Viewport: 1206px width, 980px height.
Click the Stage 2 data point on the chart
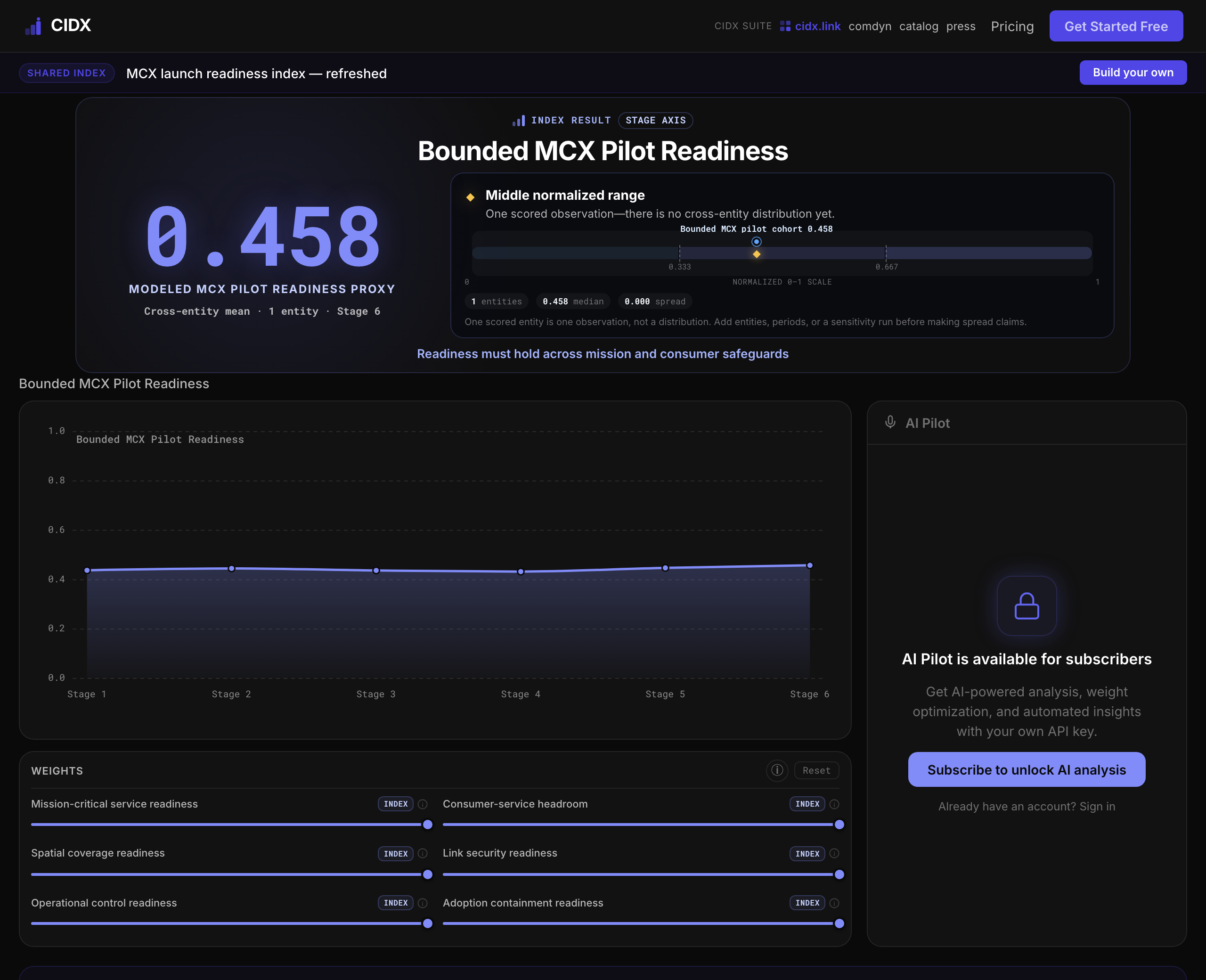pyautogui.click(x=231, y=569)
